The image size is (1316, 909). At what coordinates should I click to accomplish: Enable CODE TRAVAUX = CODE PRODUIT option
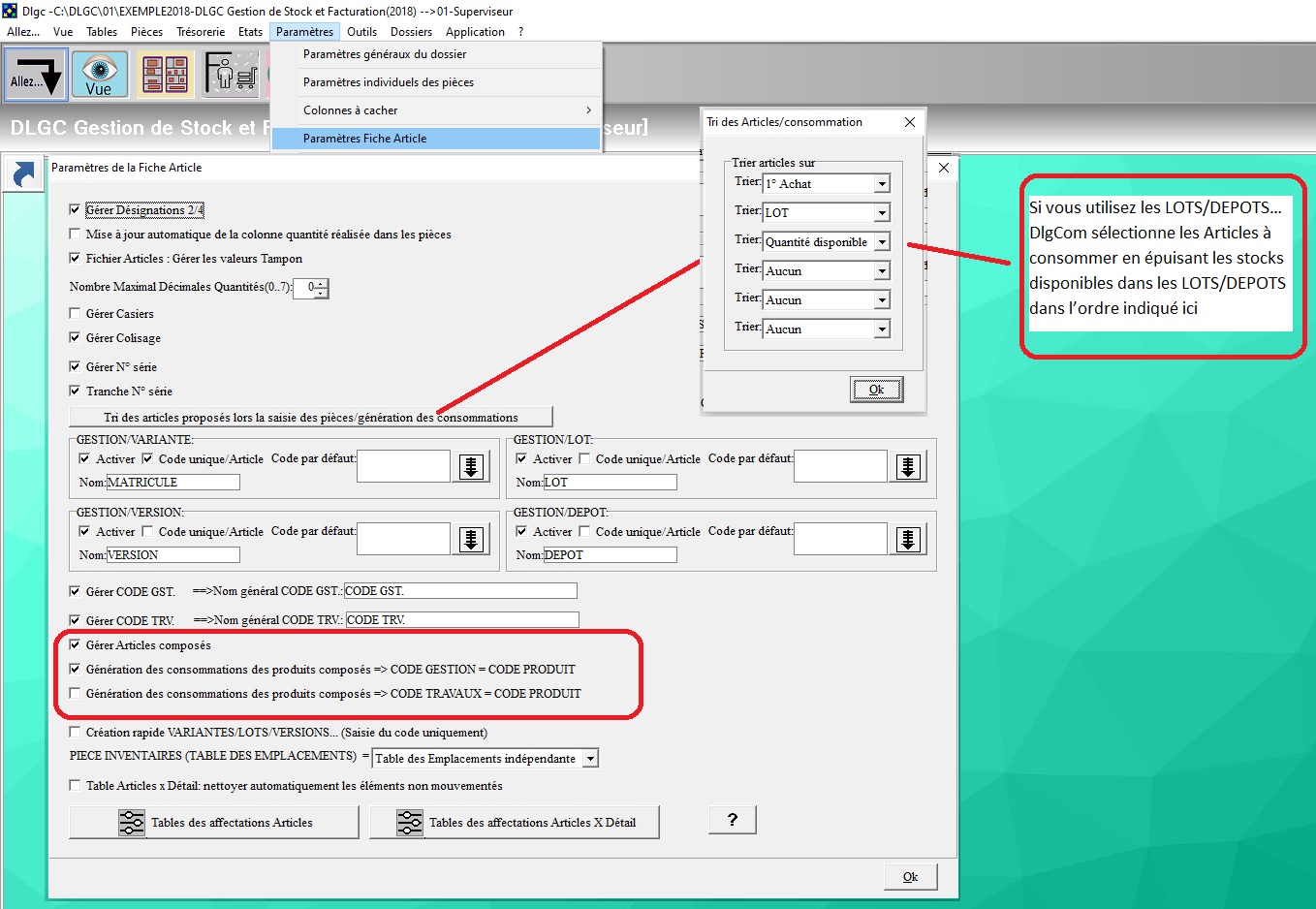tap(75, 693)
